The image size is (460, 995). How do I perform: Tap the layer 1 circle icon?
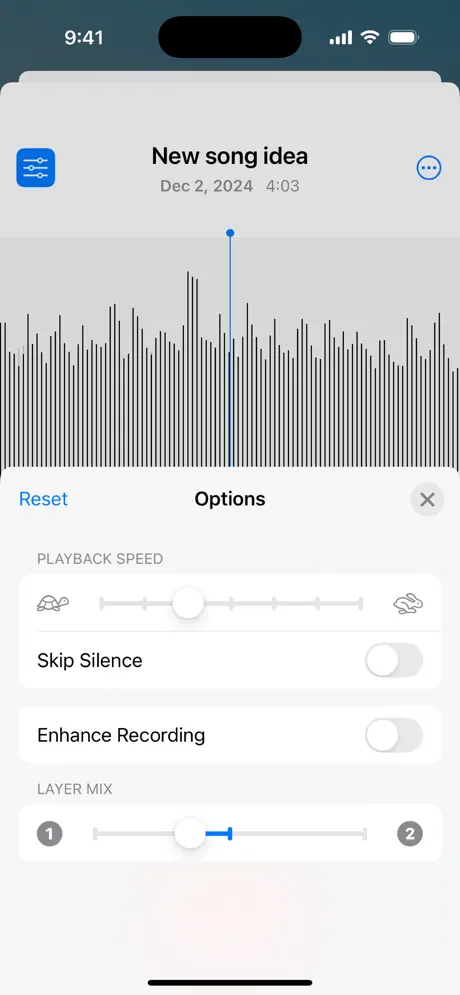click(x=49, y=833)
